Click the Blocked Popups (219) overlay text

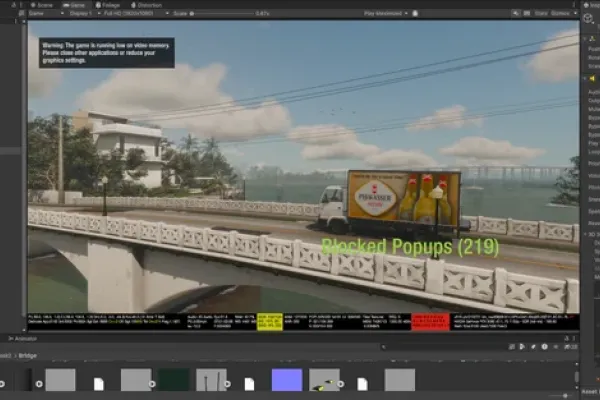(410, 247)
